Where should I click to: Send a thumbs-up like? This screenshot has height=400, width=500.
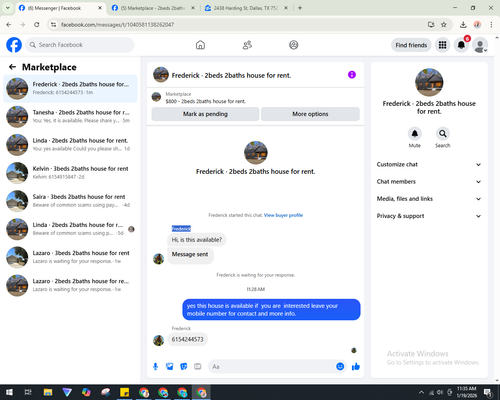[x=356, y=367]
